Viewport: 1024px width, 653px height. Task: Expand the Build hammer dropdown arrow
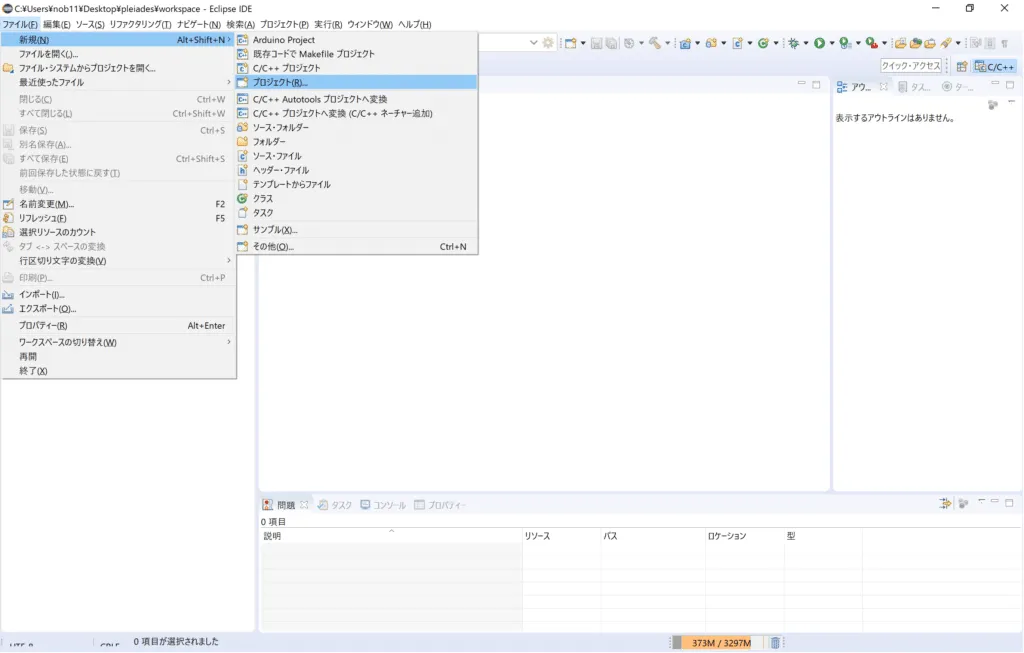click(667, 43)
